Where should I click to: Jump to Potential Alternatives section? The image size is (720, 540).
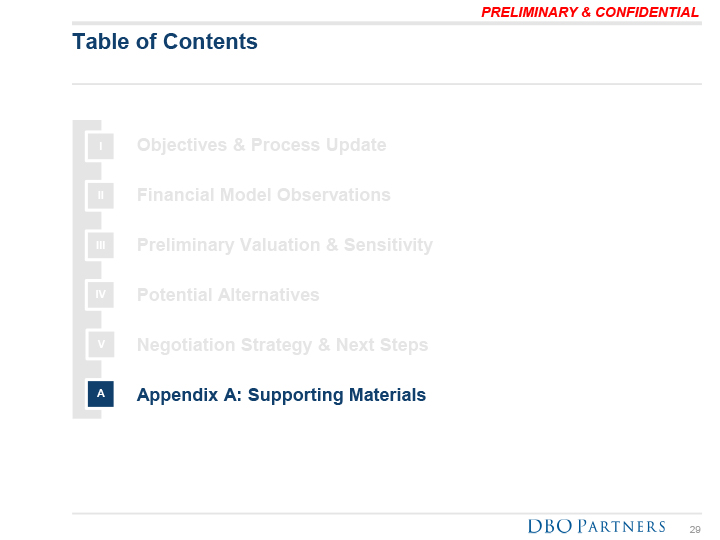tap(228, 295)
